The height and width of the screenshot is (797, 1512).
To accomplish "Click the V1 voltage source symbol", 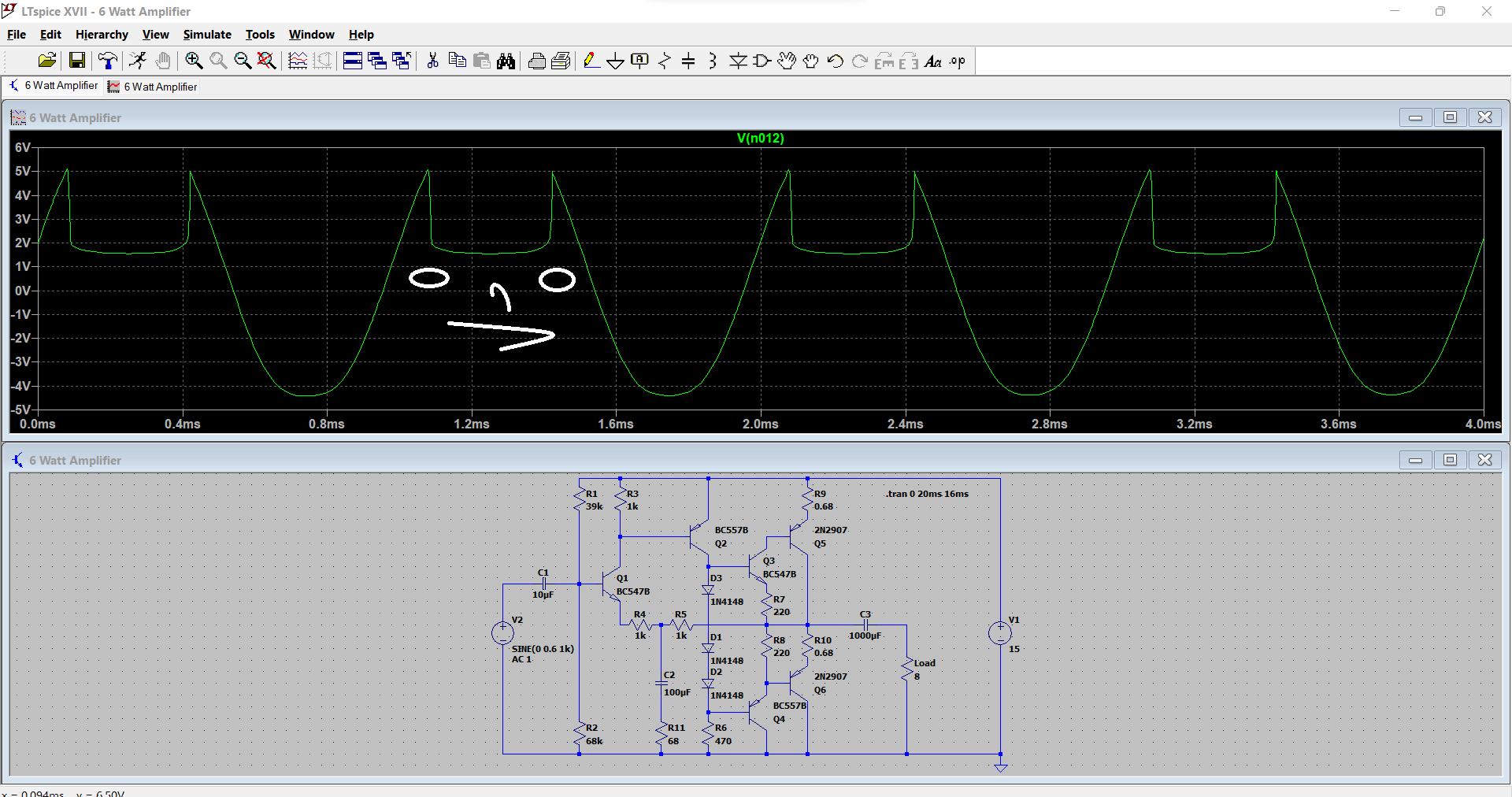I will (x=1000, y=632).
